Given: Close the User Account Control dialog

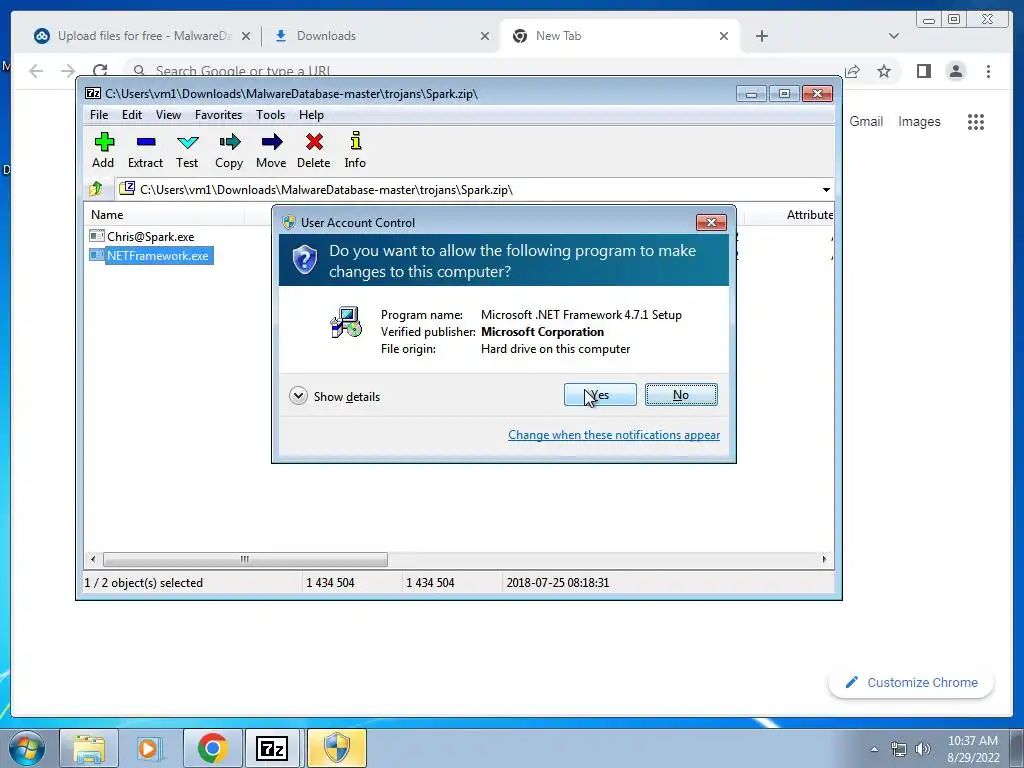Looking at the screenshot, I should [711, 223].
